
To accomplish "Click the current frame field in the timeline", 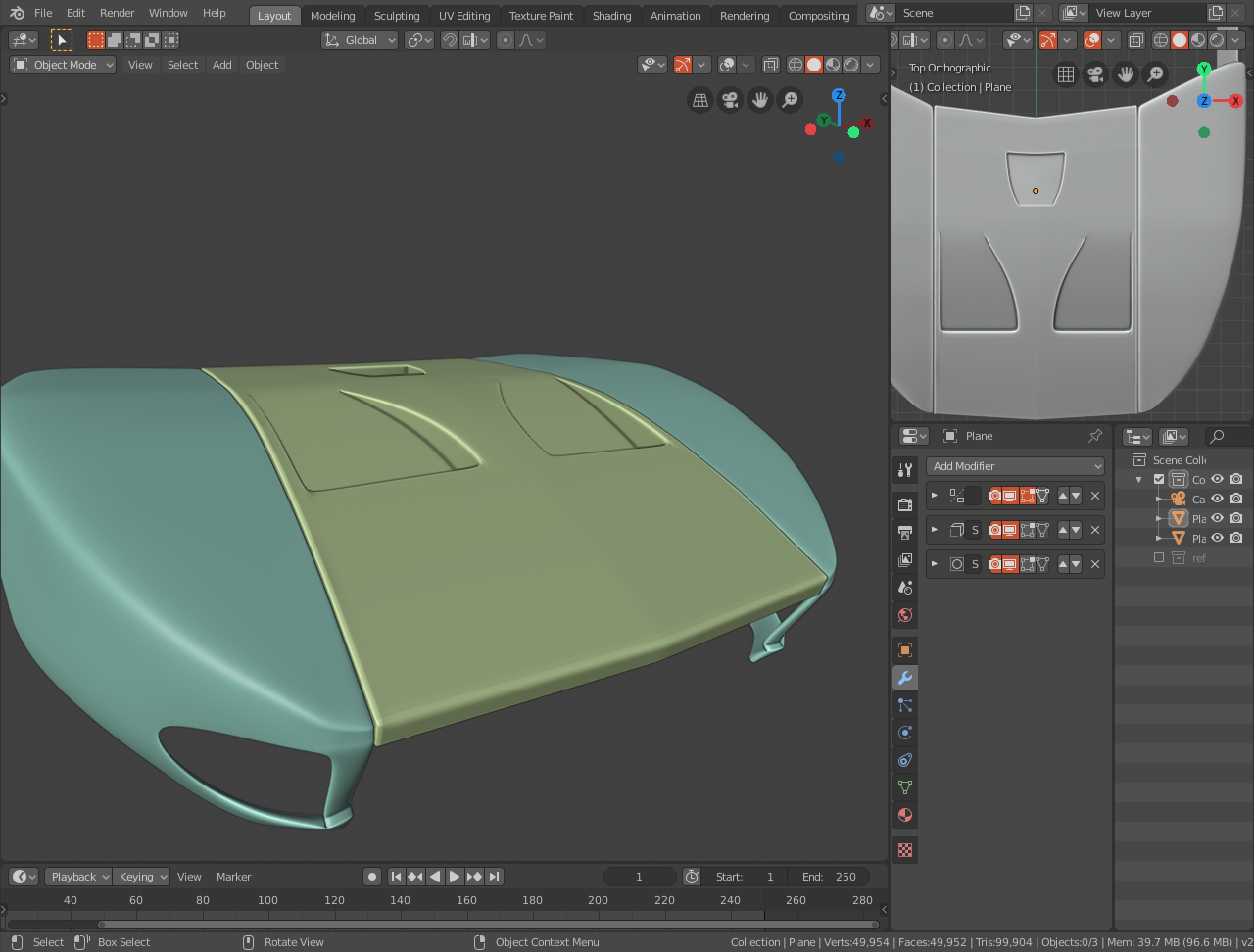I will point(640,877).
